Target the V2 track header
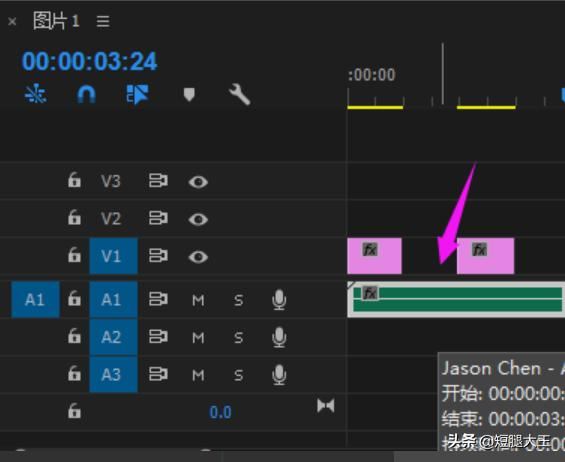Viewport: 565px width, 462px height. click(111, 219)
